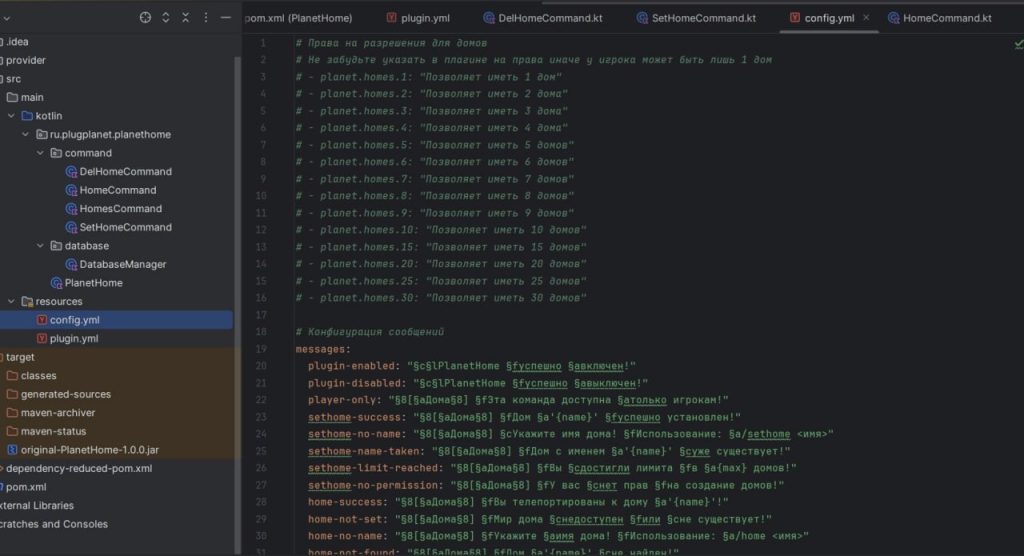Click the green inspection checkmark in editor

coord(1016,44)
